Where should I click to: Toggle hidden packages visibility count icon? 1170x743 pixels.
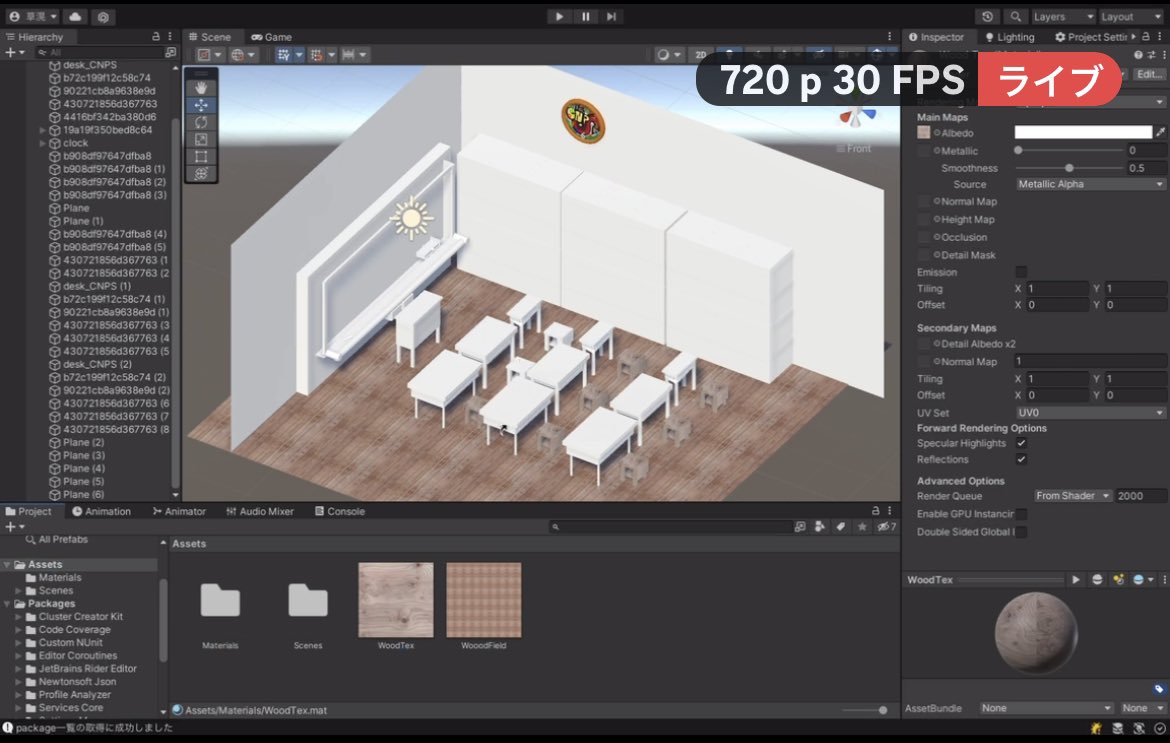886,527
